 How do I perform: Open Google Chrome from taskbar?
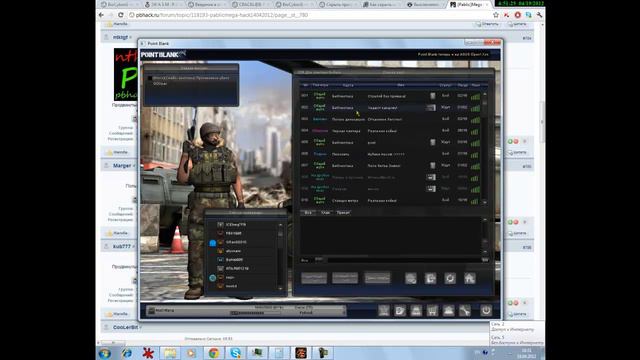[213, 353]
